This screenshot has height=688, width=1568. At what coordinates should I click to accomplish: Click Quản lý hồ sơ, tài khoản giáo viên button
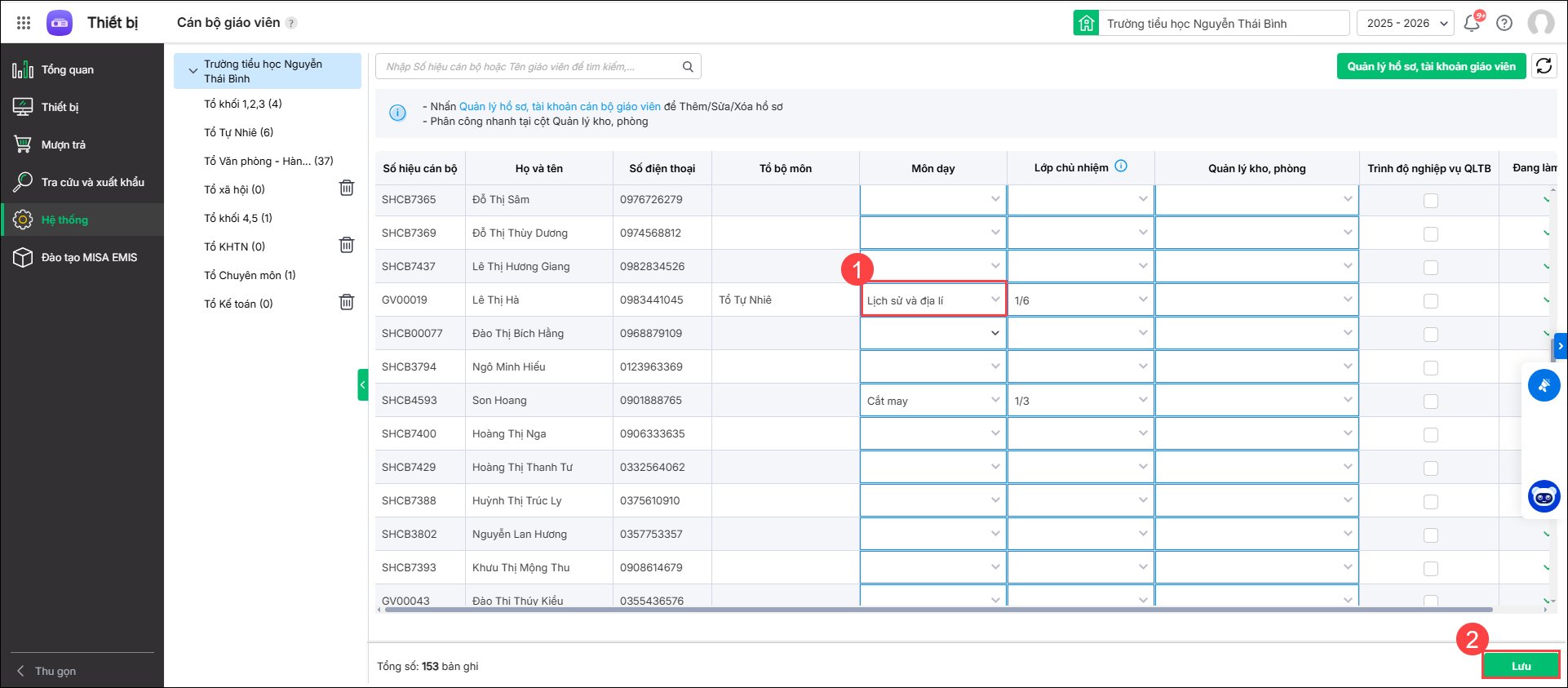pos(1431,66)
